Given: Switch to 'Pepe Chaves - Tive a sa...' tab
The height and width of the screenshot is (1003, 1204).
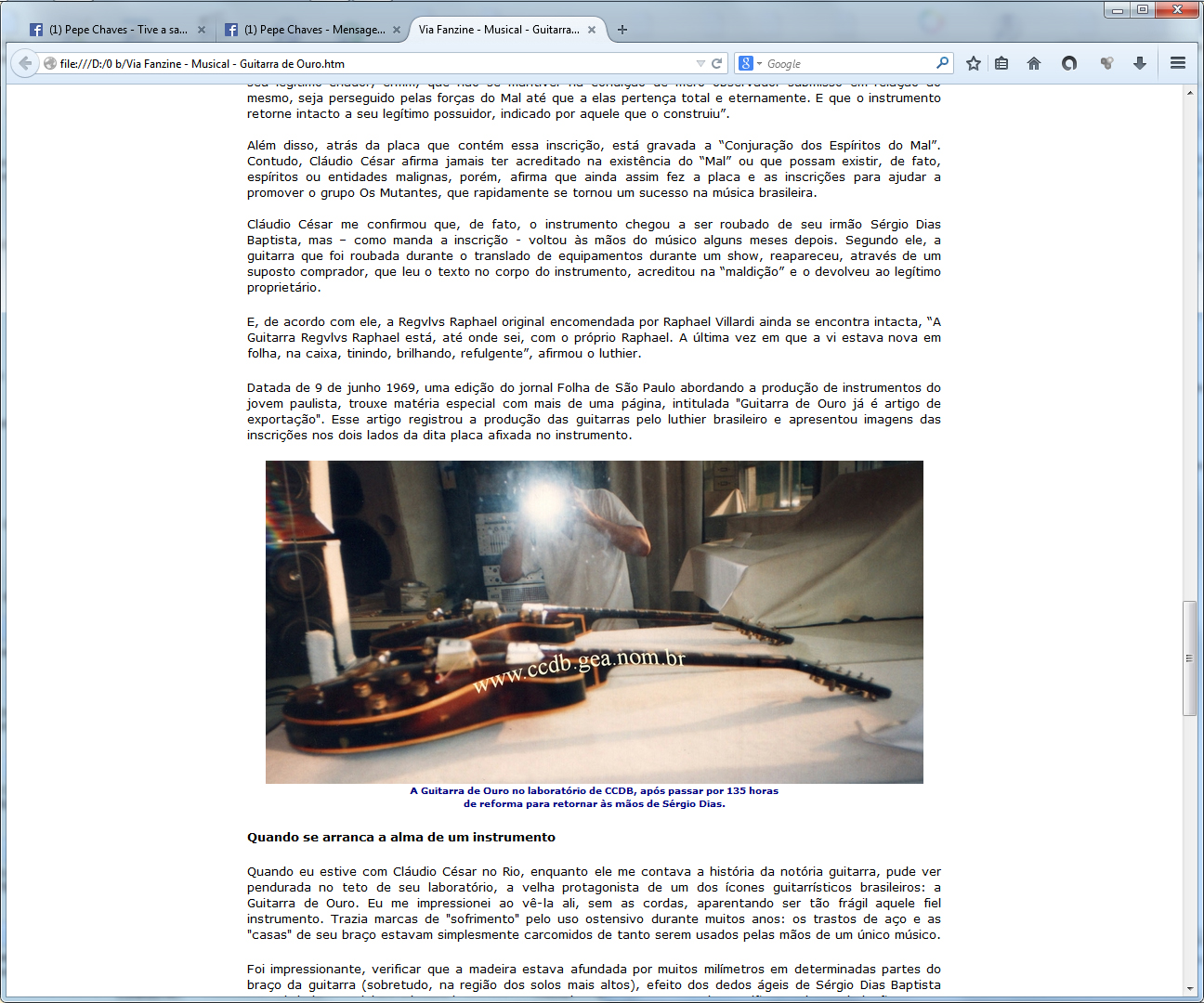Looking at the screenshot, I should (x=110, y=30).
